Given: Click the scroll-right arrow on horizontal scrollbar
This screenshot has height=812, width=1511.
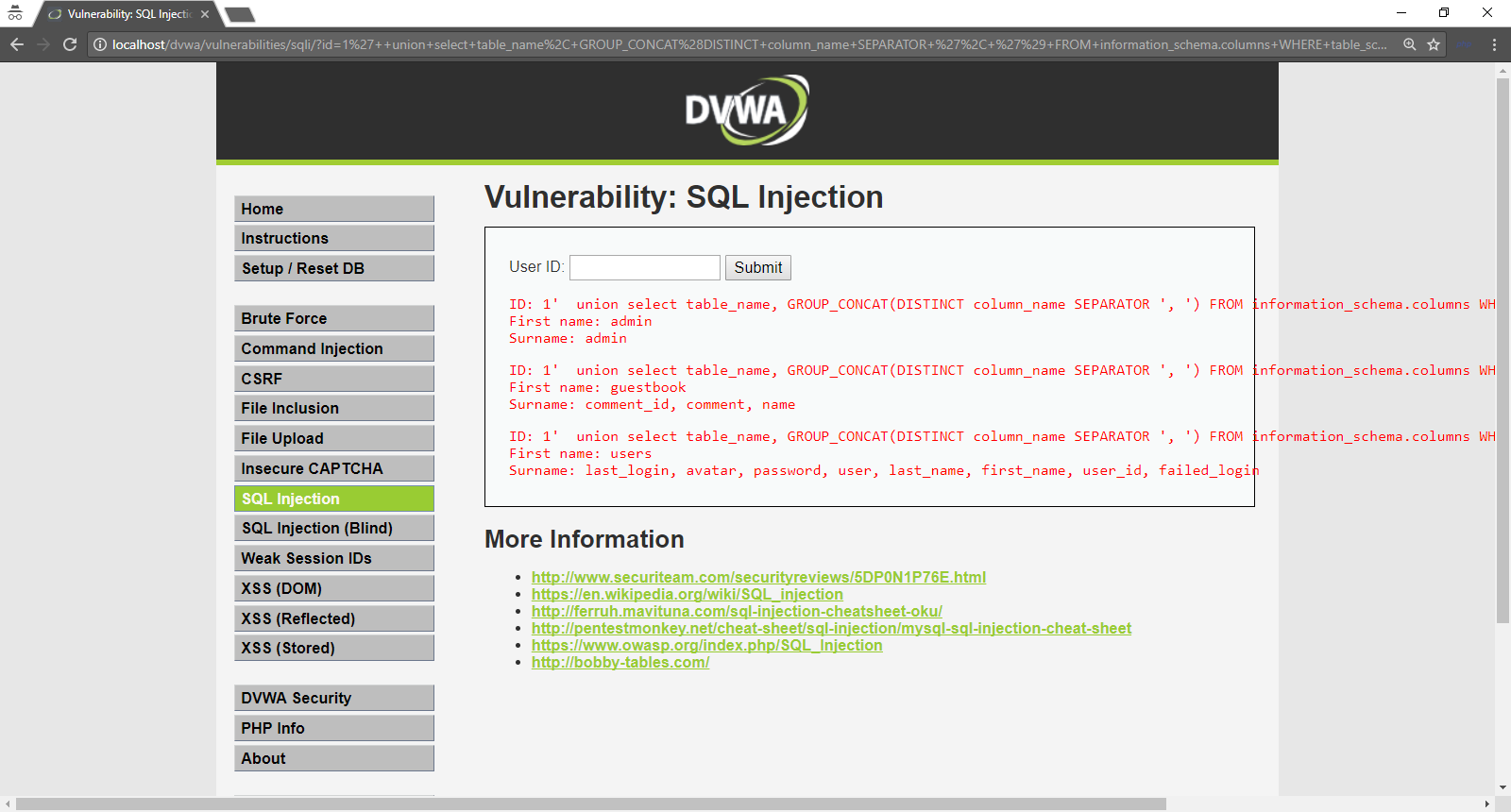Looking at the screenshot, I should pyautogui.click(x=1487, y=804).
